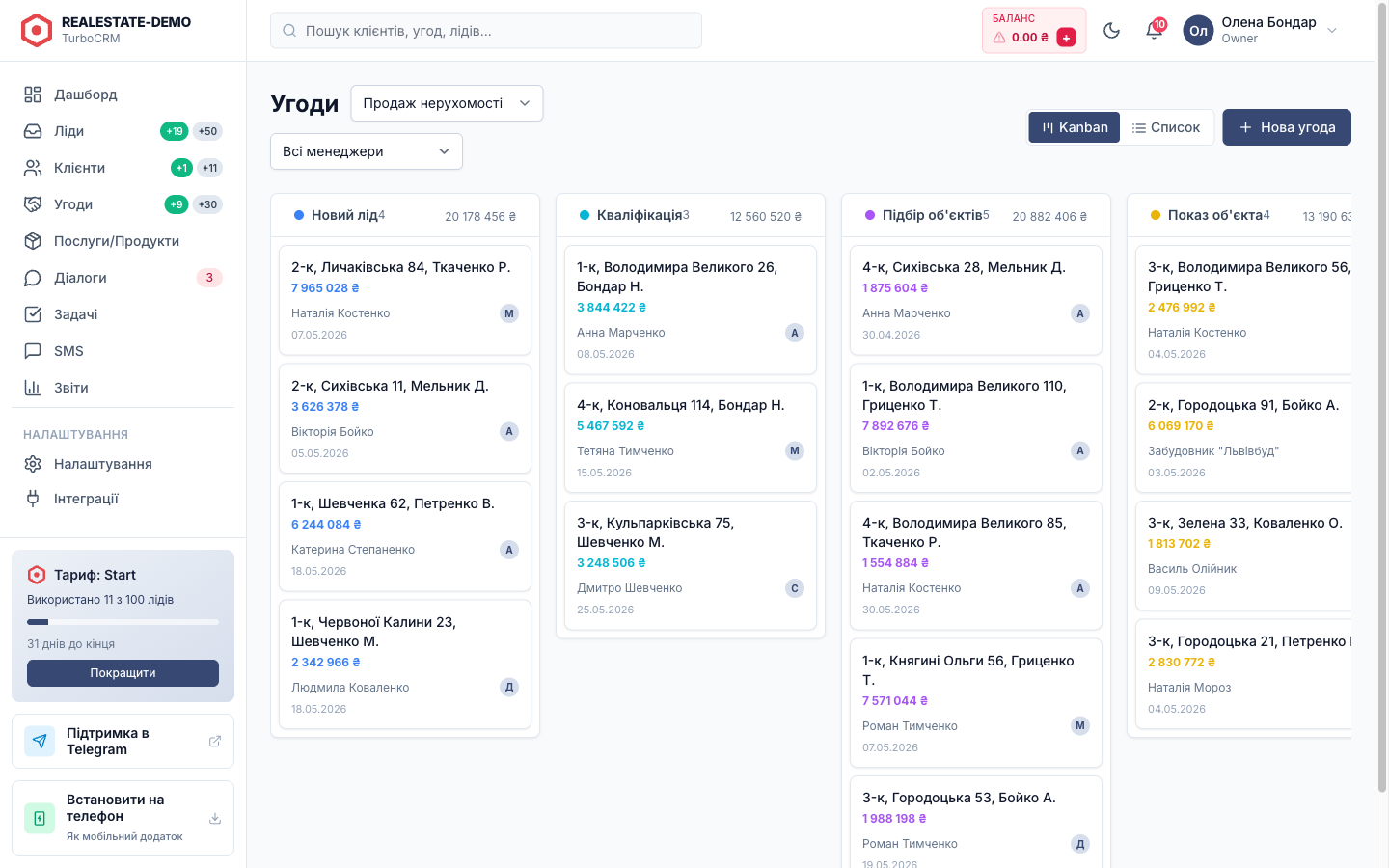Open Дашборд from the sidebar
This screenshot has width=1389, height=868.
(123, 95)
